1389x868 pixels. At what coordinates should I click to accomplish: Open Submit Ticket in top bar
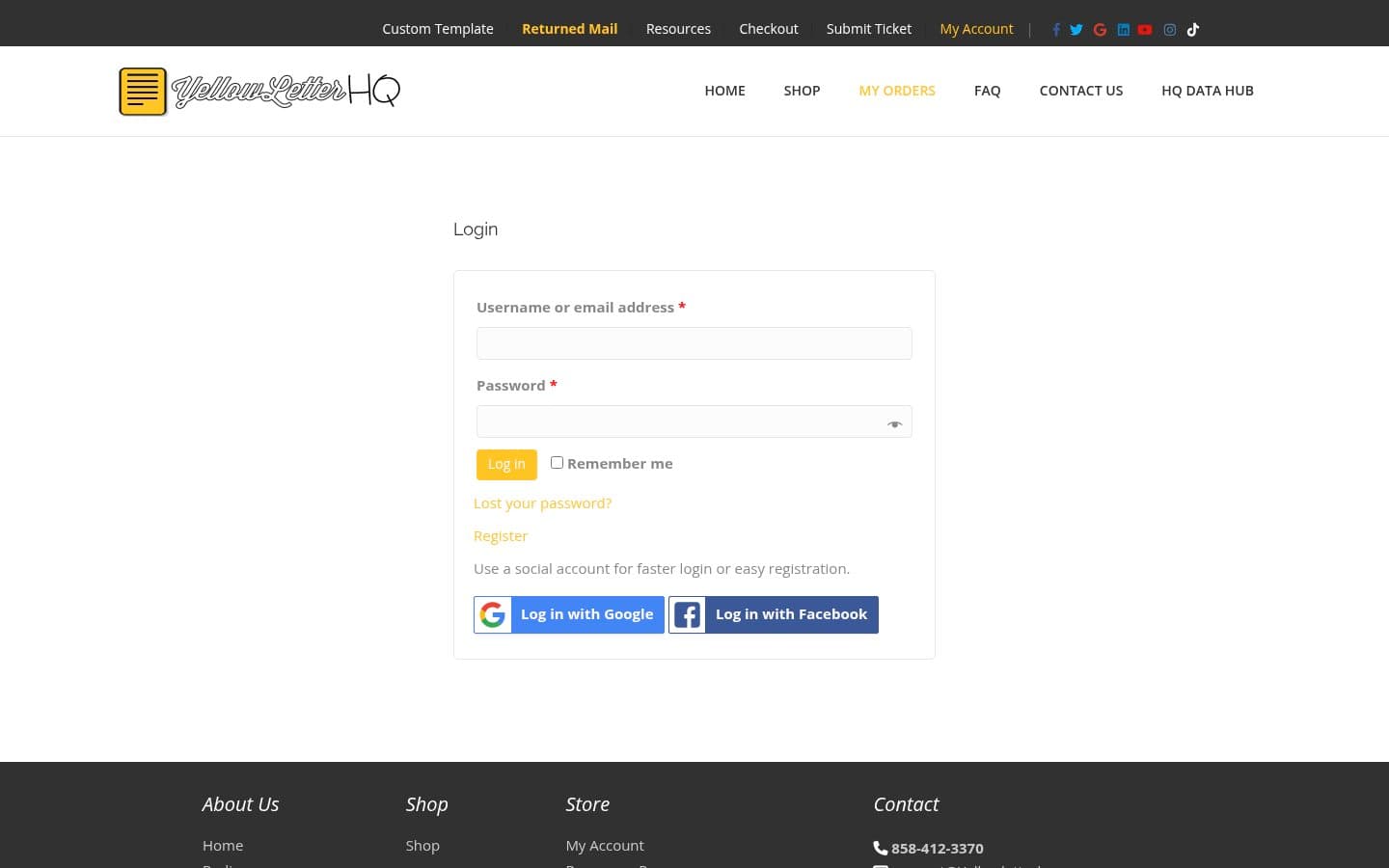(x=869, y=29)
